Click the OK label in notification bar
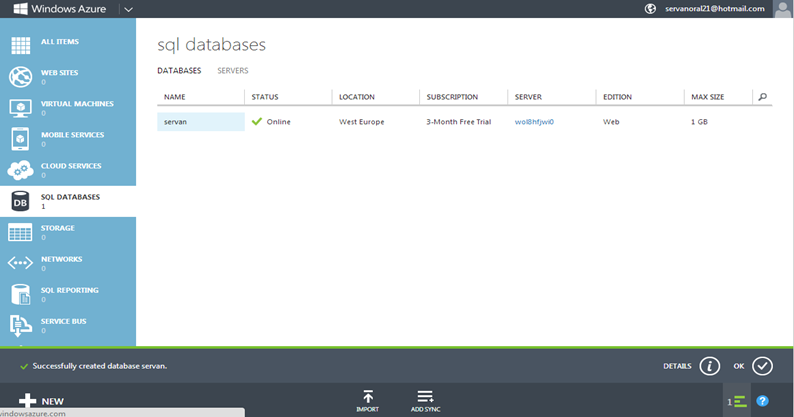Image resolution: width=794 pixels, height=417 pixels. pos(739,366)
